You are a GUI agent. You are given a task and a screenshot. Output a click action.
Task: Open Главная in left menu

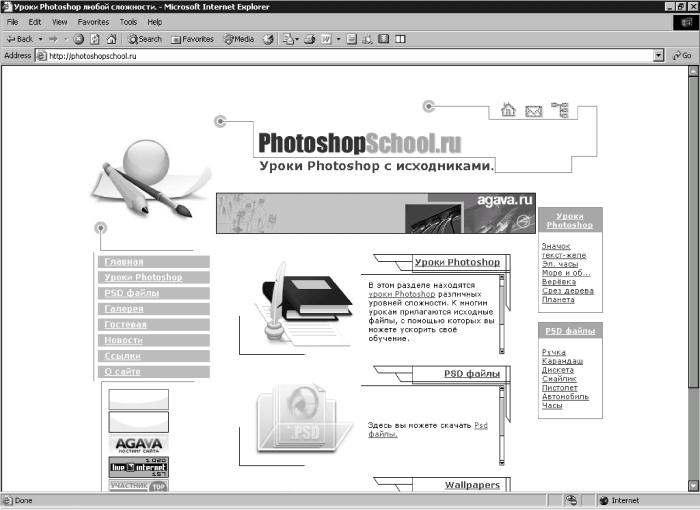(154, 262)
